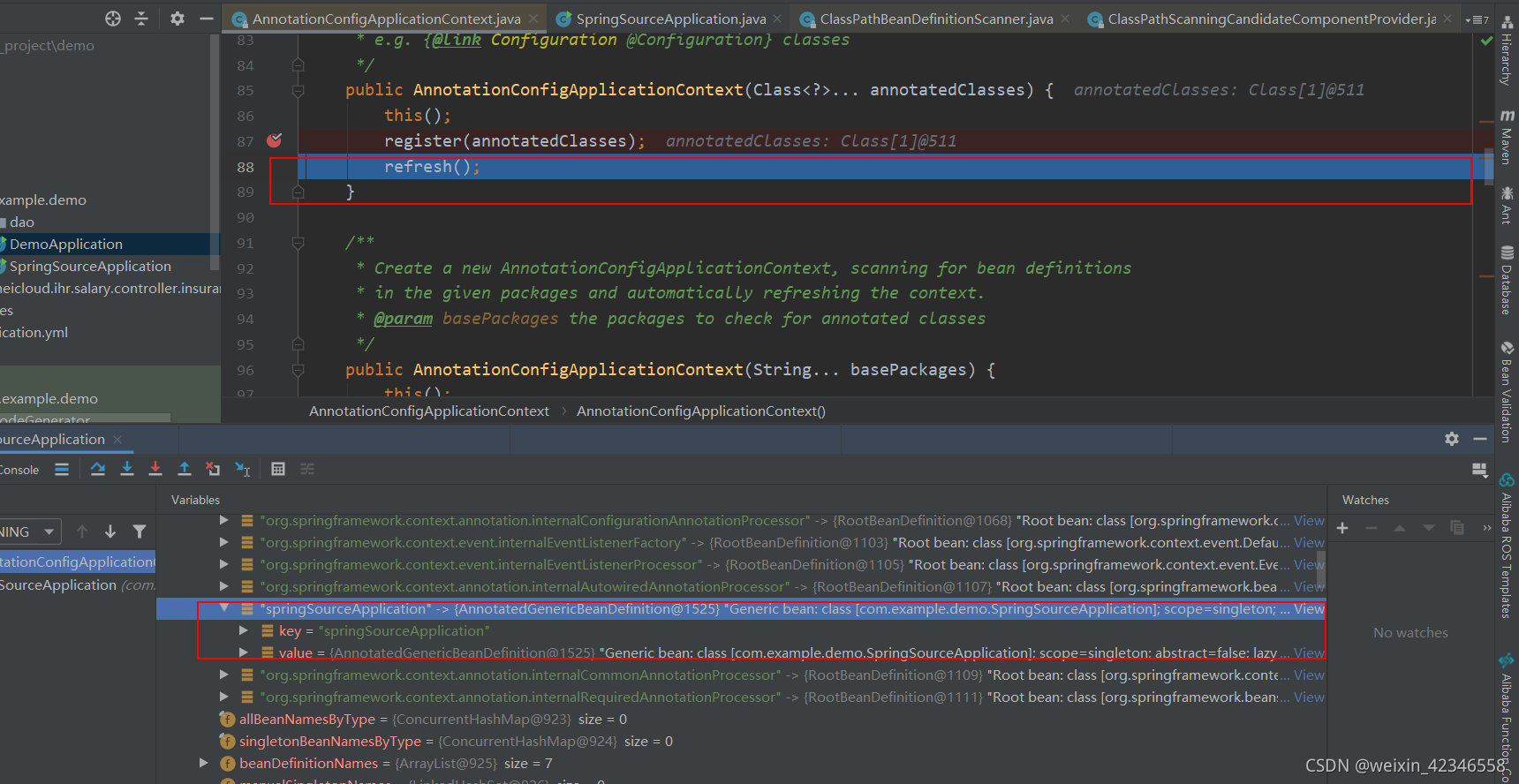Click the remove watch minus icon
The height and width of the screenshot is (784, 1519).
pos(1372,528)
